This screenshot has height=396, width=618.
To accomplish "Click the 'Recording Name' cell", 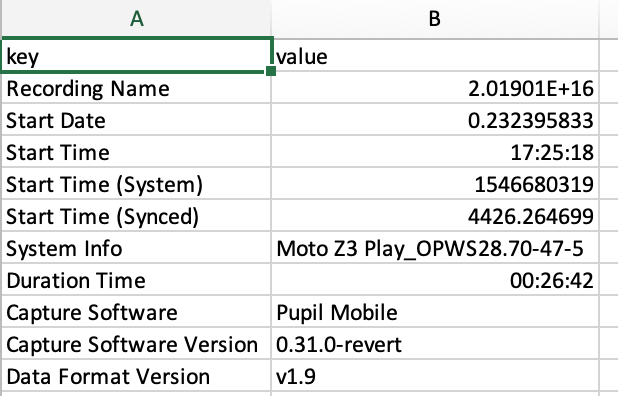I will click(136, 88).
